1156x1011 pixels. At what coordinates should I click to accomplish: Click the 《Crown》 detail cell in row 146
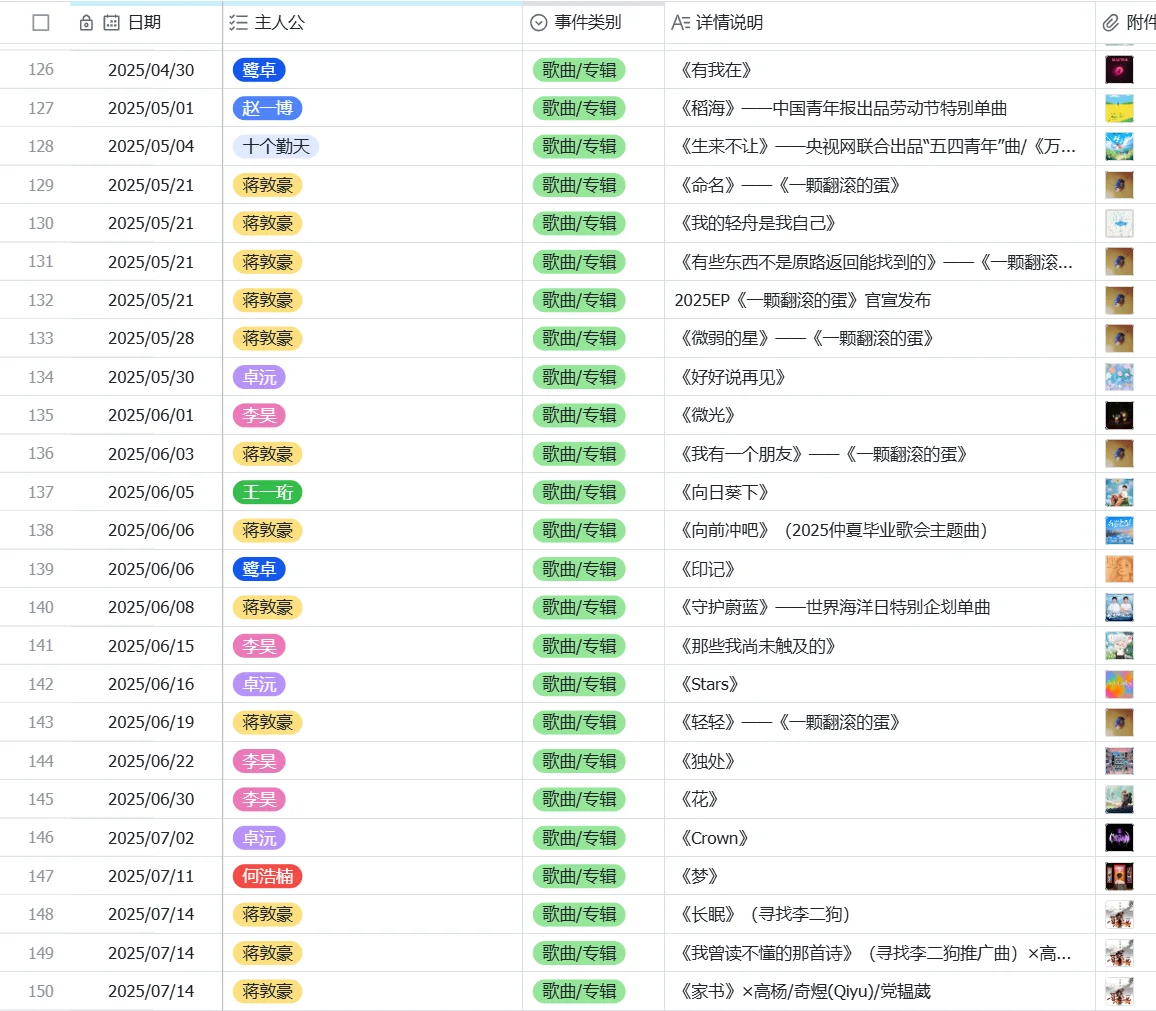tap(713, 838)
